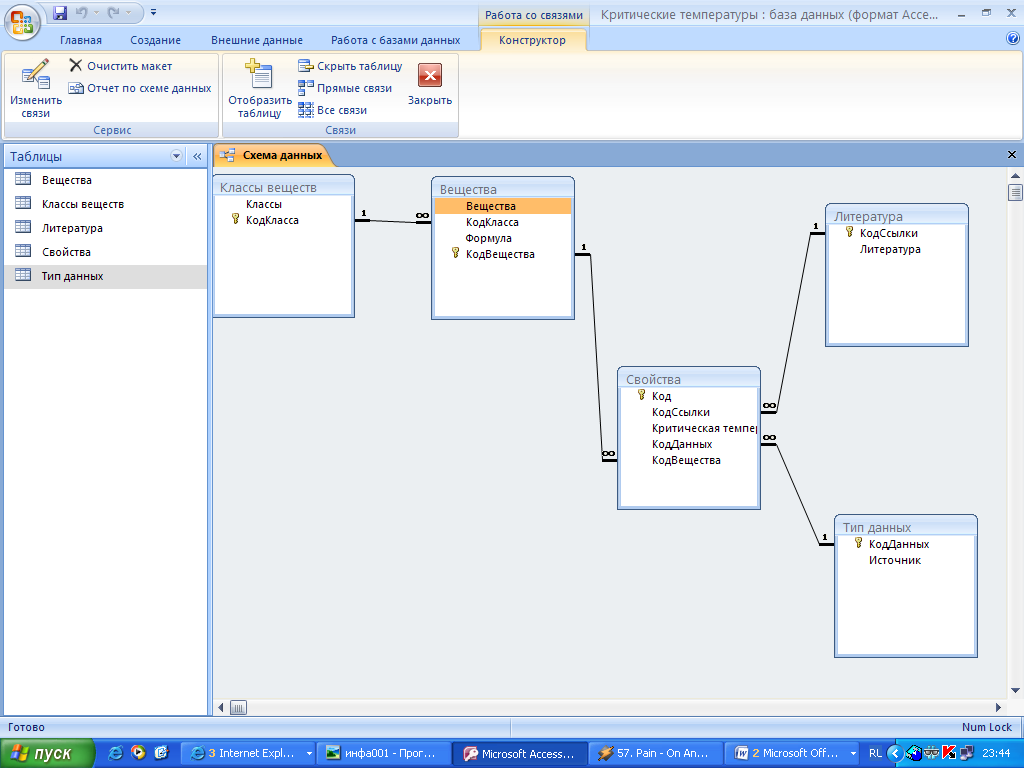Click horizontal scrollbar left arrow
This screenshot has height=768, width=1024.
tap(221, 707)
